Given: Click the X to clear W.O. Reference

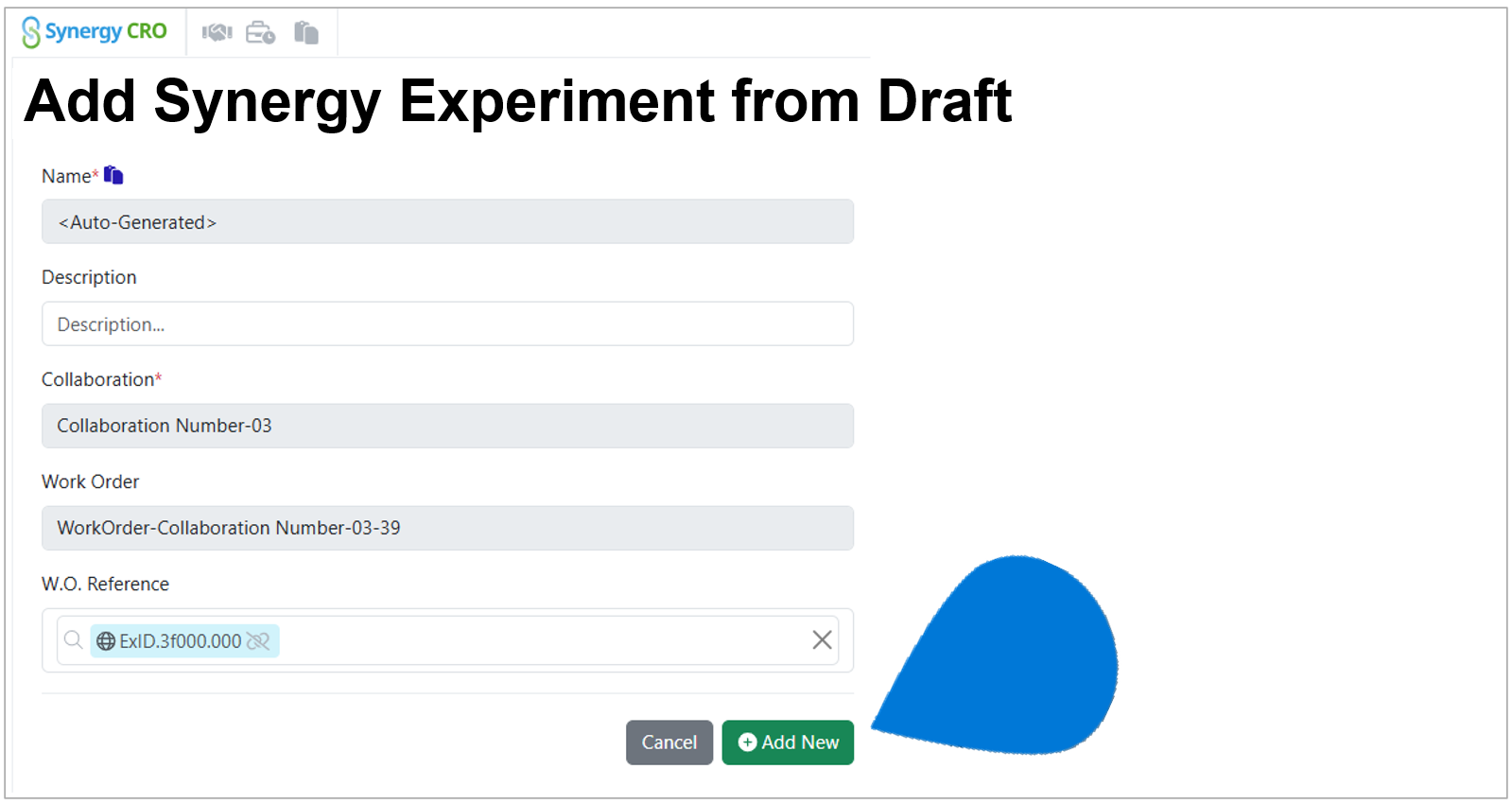Looking at the screenshot, I should tap(821, 639).
